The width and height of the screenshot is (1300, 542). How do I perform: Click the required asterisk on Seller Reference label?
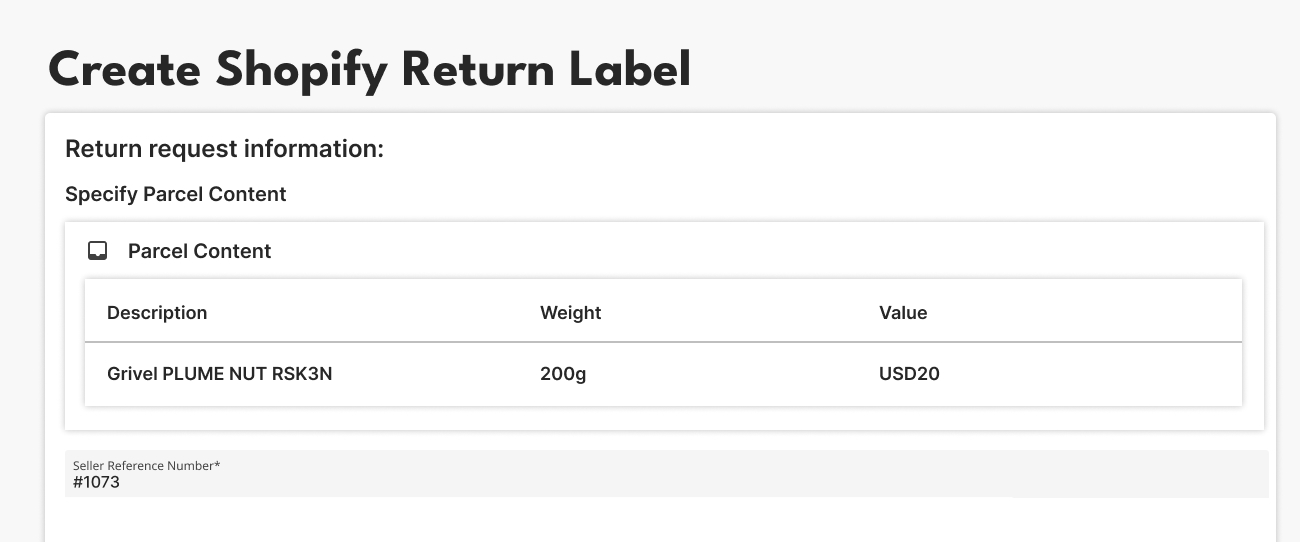(x=217, y=464)
